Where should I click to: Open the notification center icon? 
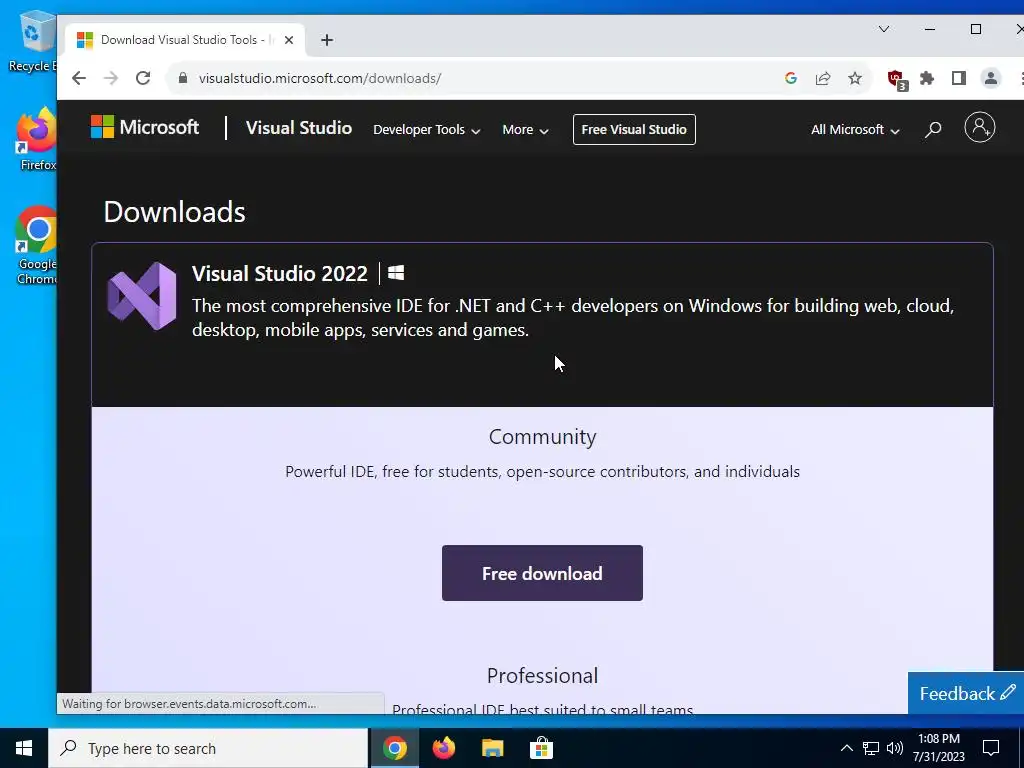991,748
